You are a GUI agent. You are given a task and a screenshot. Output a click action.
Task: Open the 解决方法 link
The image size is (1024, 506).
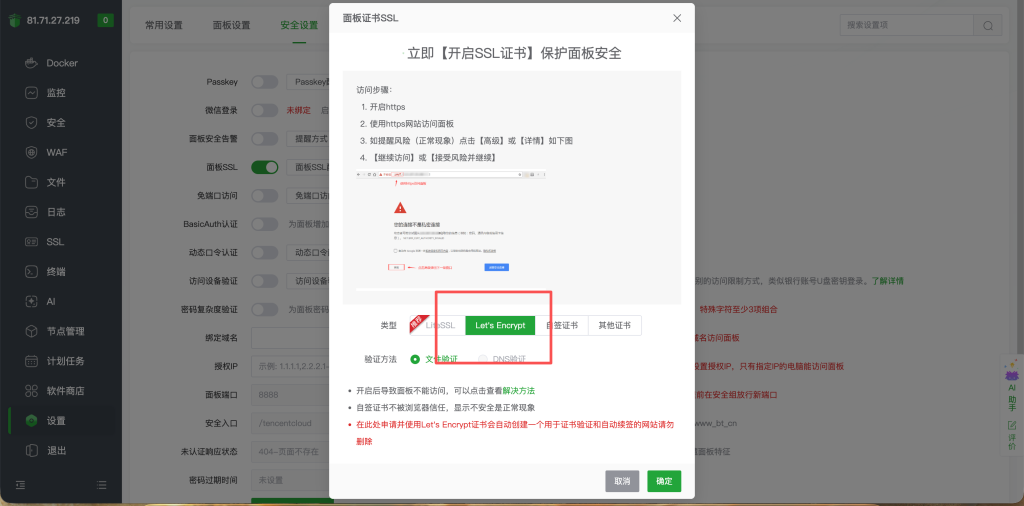[519, 390]
